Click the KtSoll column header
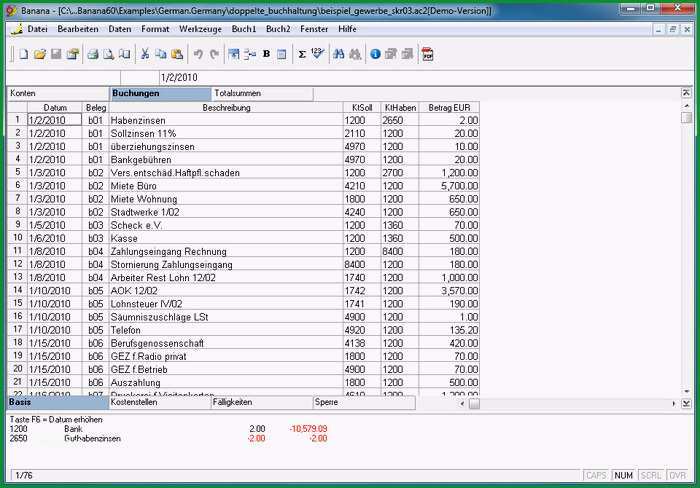Image resolution: width=700 pixels, height=488 pixels. [x=362, y=108]
